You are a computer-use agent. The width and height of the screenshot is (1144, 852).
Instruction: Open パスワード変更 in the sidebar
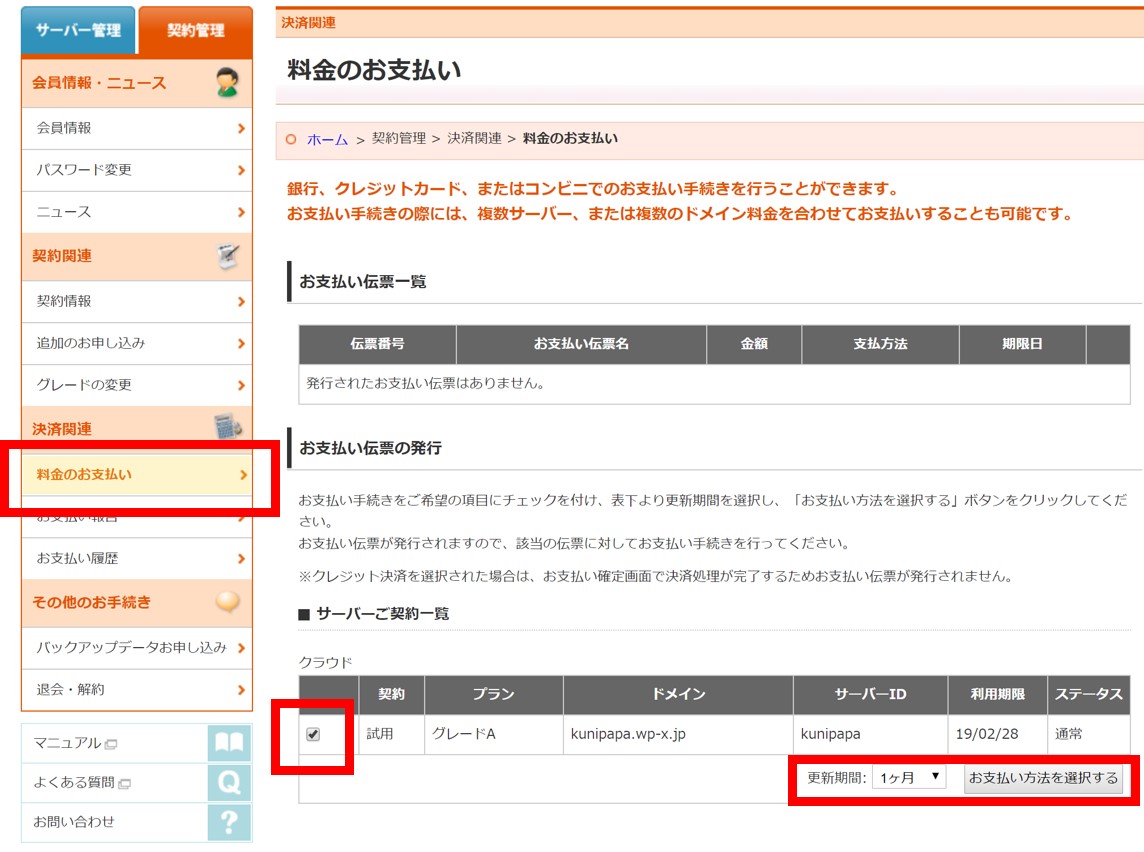pos(136,170)
